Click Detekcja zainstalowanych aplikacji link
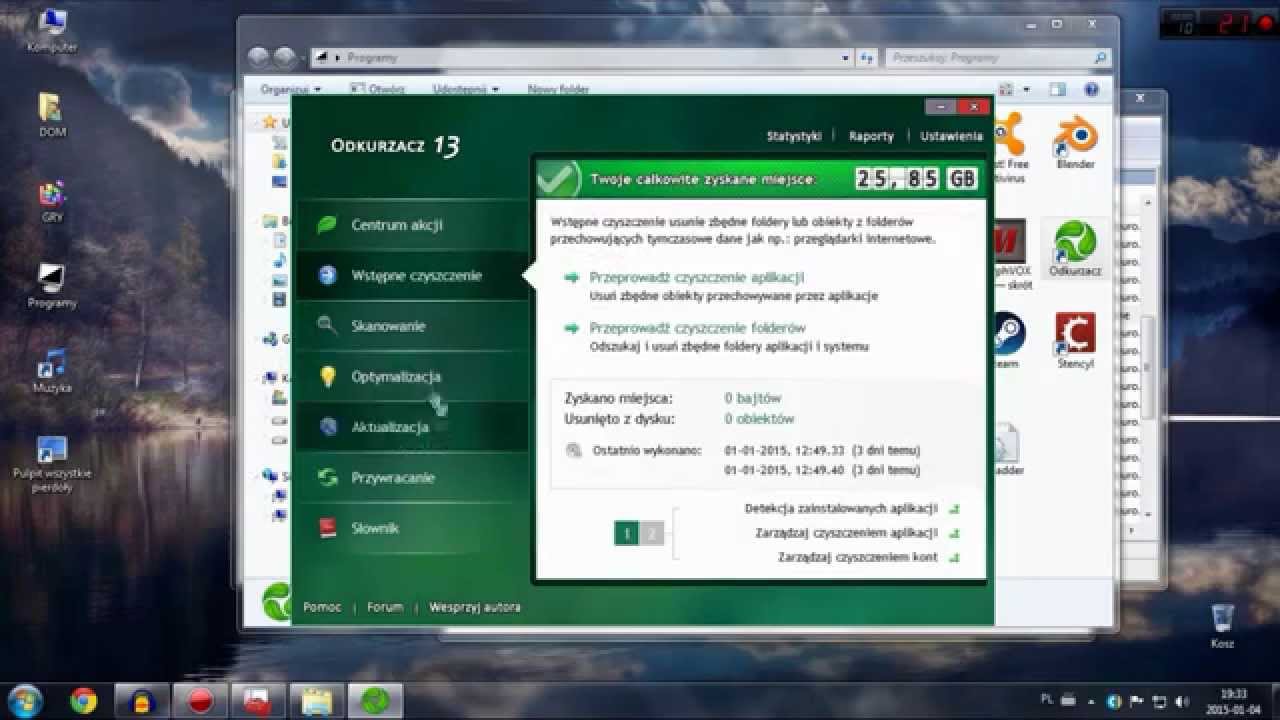Viewport: 1280px width, 720px height. coord(841,509)
